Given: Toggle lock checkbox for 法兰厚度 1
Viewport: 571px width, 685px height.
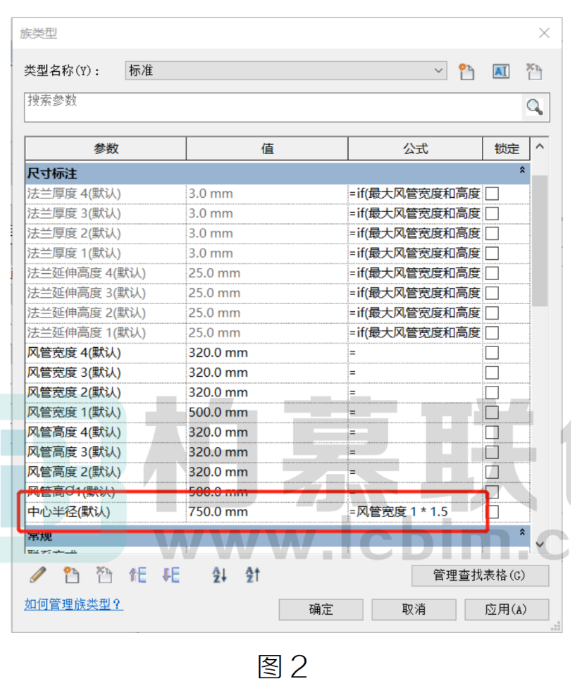Looking at the screenshot, I should point(492,253).
